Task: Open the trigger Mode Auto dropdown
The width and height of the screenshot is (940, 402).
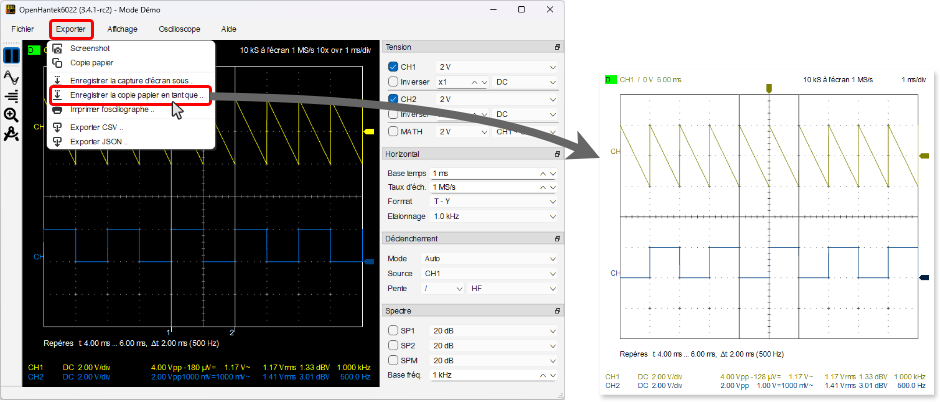Action: coord(490,259)
